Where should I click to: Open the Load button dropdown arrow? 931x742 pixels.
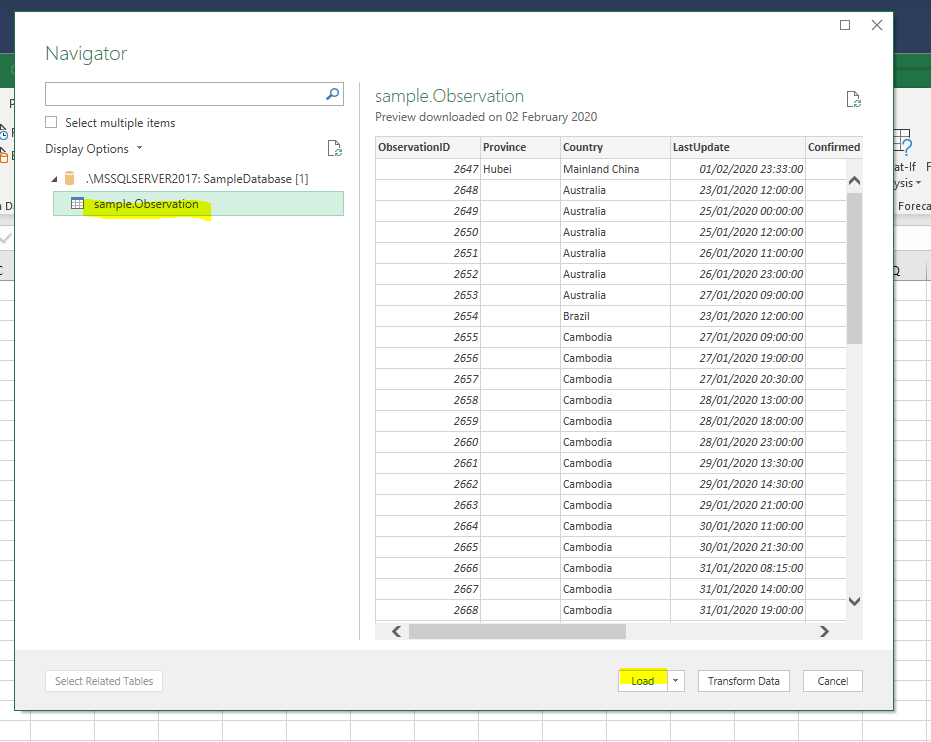point(676,681)
